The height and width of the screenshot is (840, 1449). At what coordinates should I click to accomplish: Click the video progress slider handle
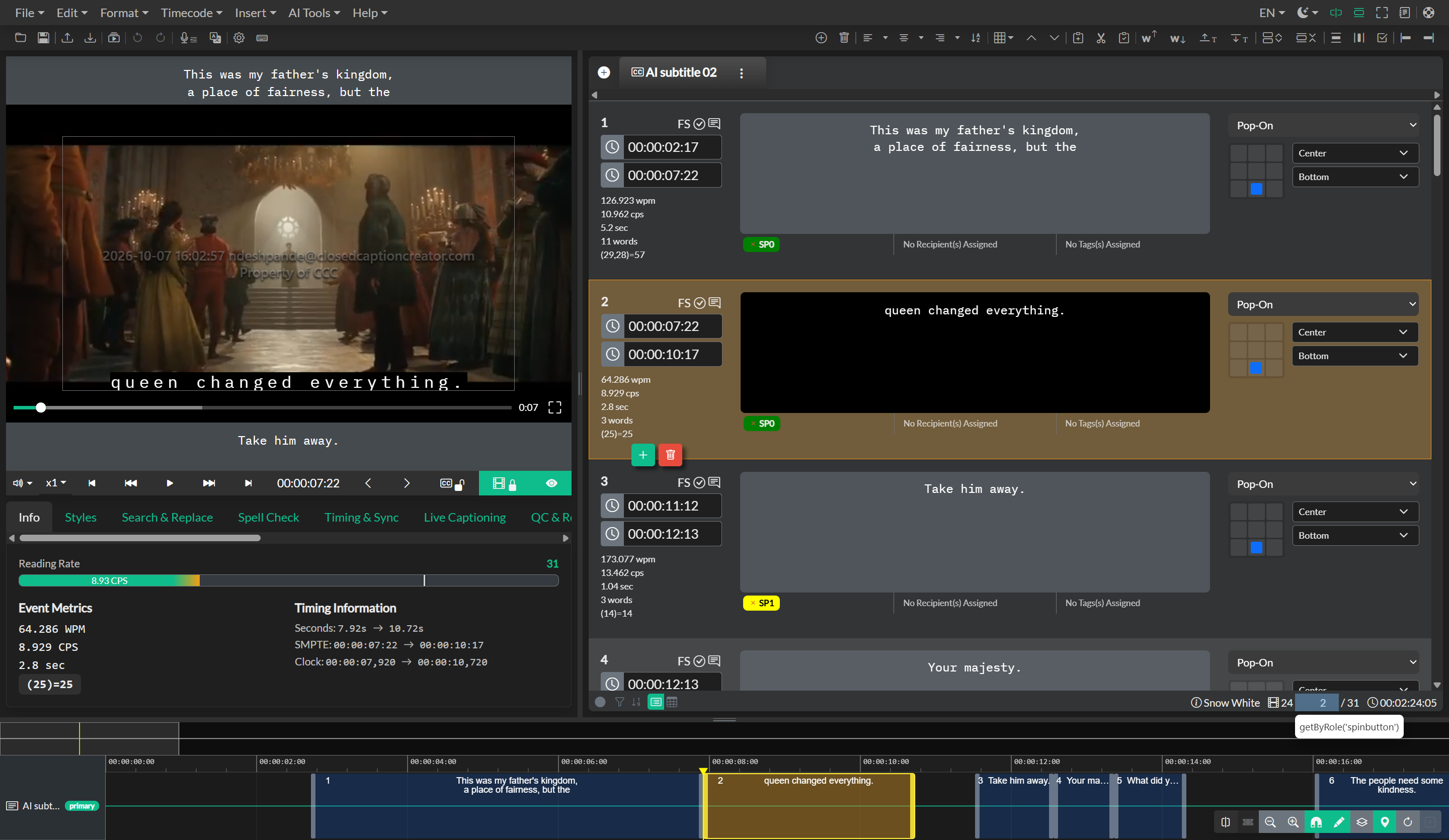click(x=41, y=407)
